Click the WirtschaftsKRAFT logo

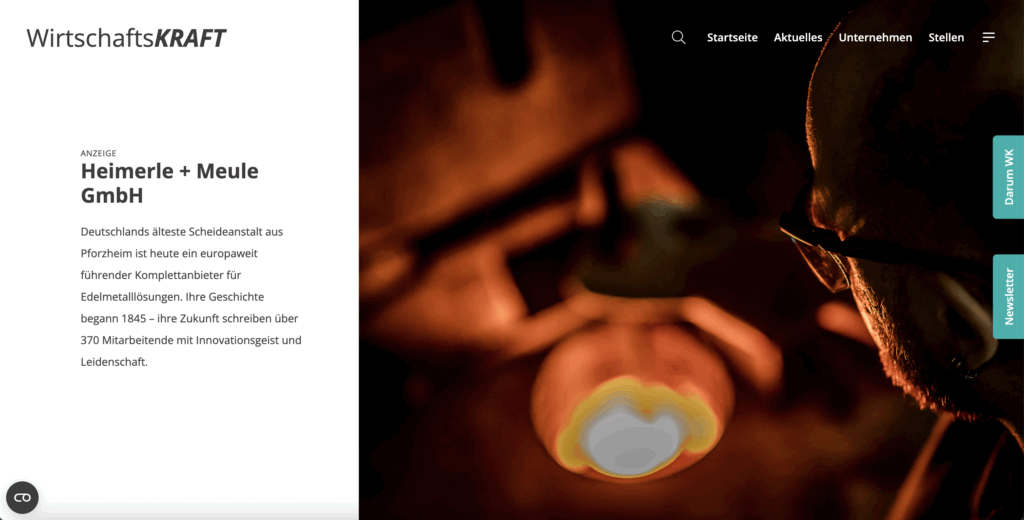click(x=126, y=39)
